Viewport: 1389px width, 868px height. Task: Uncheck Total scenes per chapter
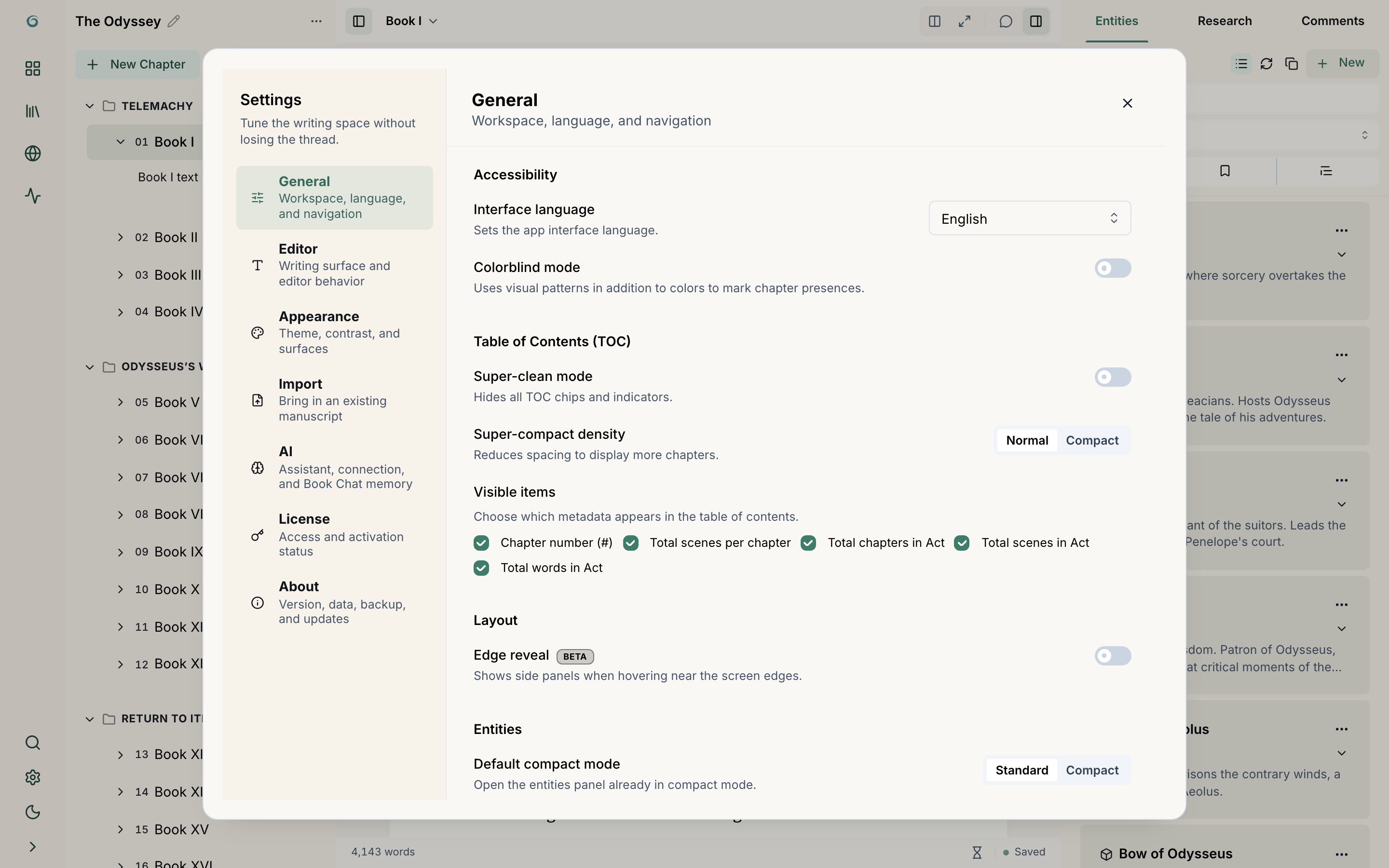(x=631, y=543)
